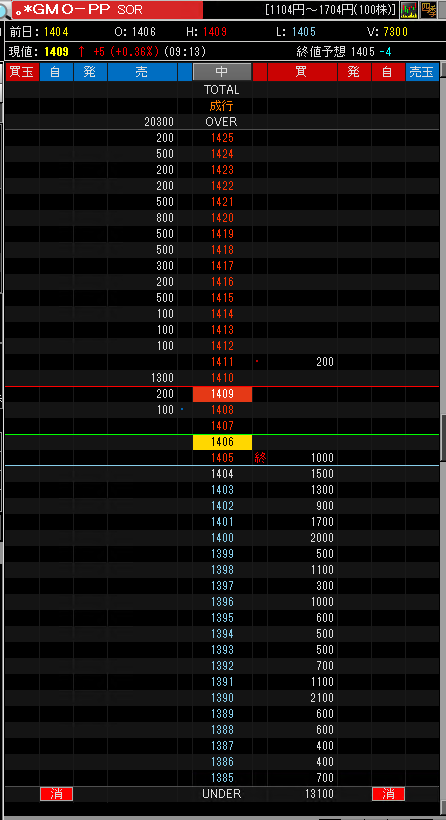
Task: Click the blue 売 sell header
Action: 142,72
